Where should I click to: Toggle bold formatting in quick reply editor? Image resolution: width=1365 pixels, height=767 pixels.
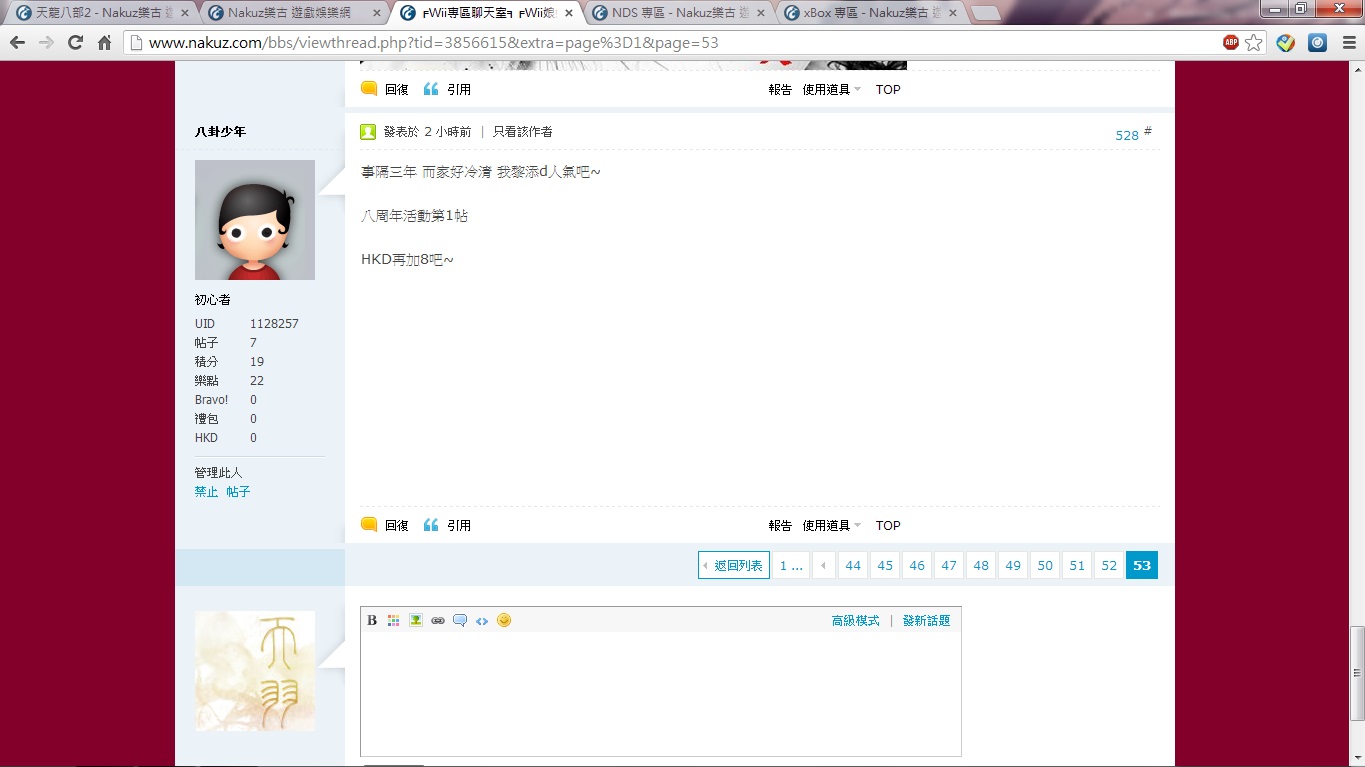[x=372, y=620]
